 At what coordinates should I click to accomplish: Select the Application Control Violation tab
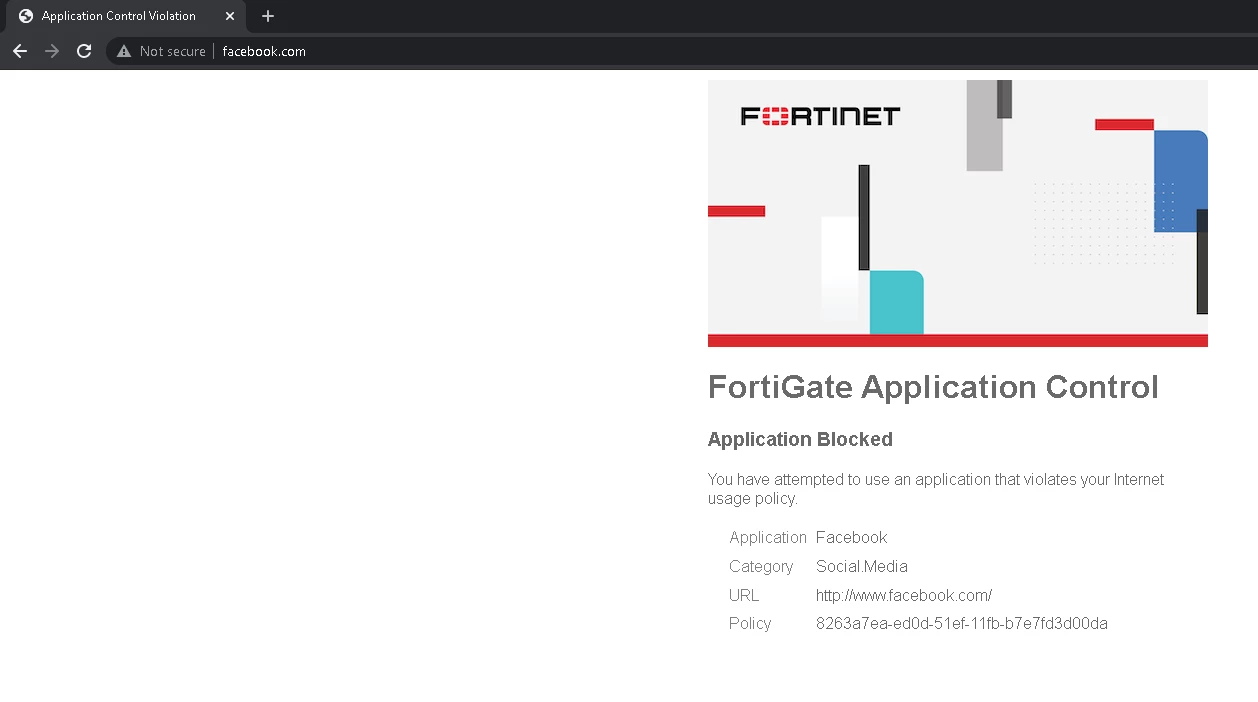pos(125,16)
